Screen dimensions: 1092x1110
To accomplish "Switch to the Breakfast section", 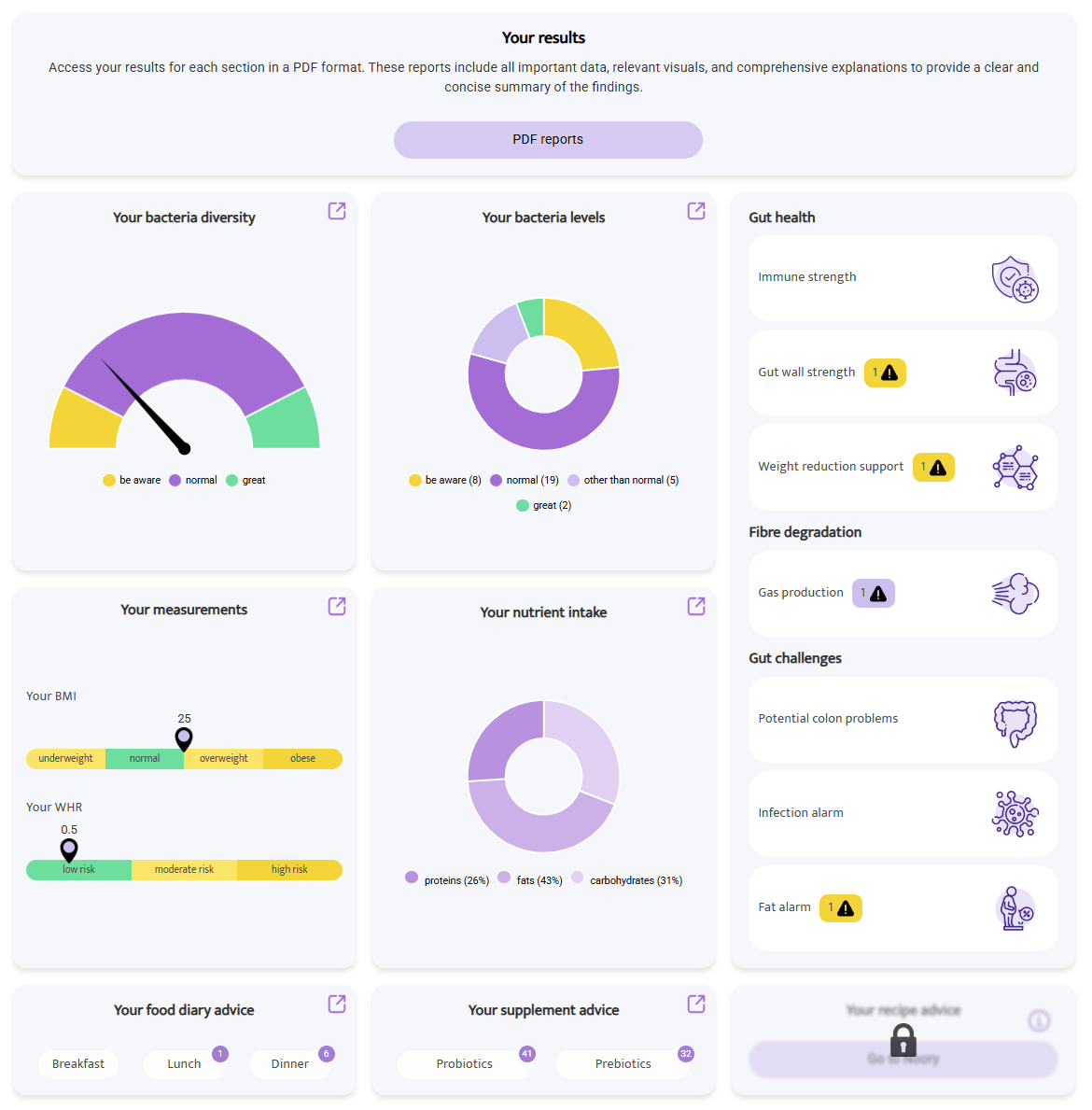I will 78,1063.
